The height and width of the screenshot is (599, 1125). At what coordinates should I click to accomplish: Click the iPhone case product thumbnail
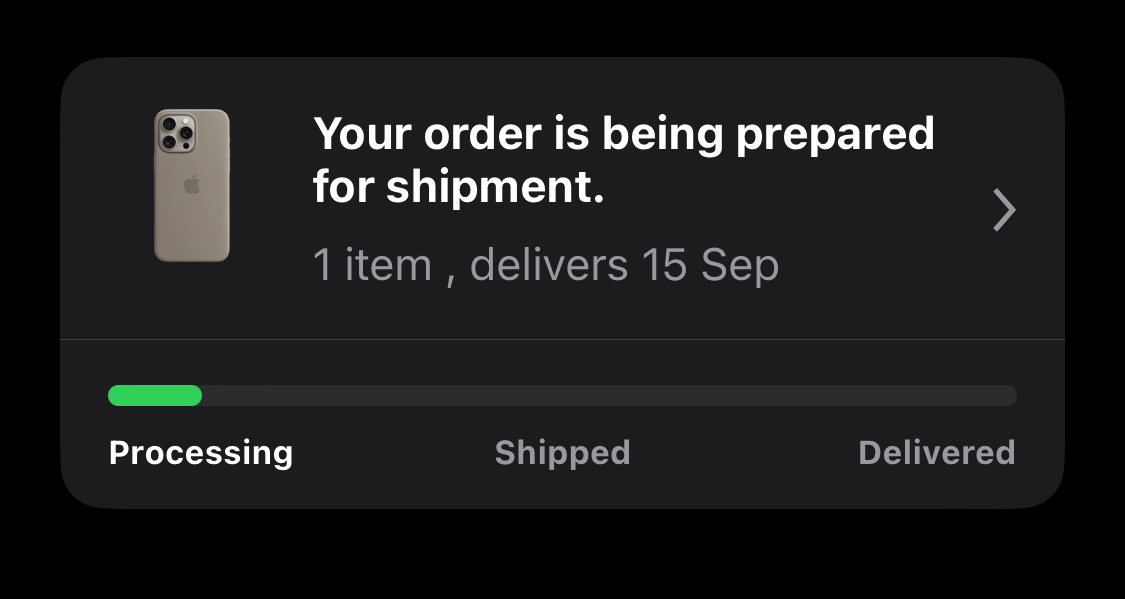click(192, 185)
